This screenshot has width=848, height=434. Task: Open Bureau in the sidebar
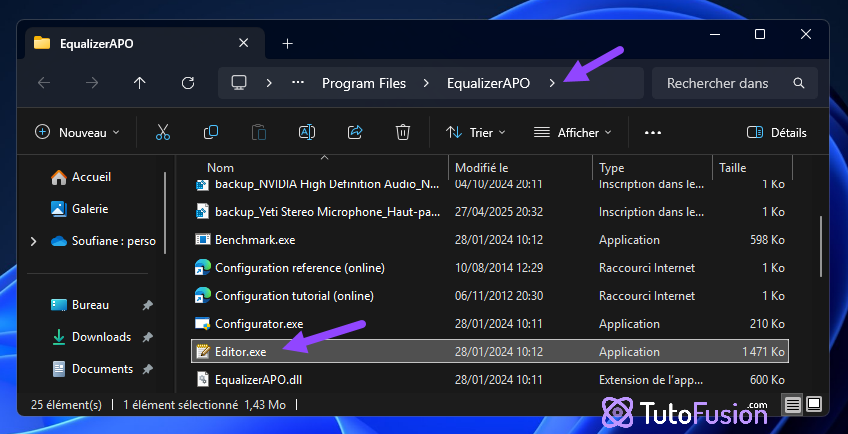coord(80,305)
